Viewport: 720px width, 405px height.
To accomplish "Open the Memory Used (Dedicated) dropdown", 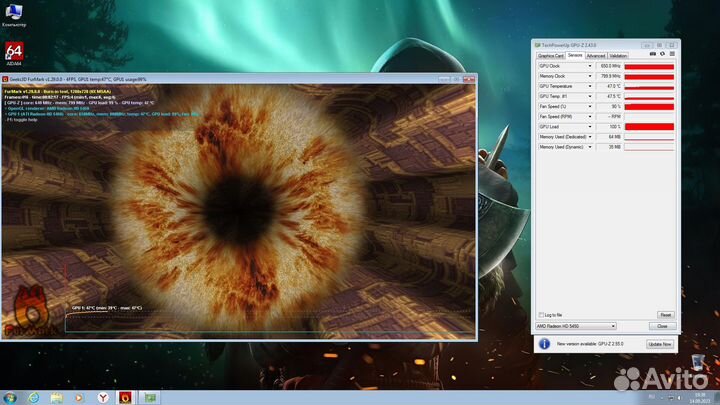I will (590, 137).
